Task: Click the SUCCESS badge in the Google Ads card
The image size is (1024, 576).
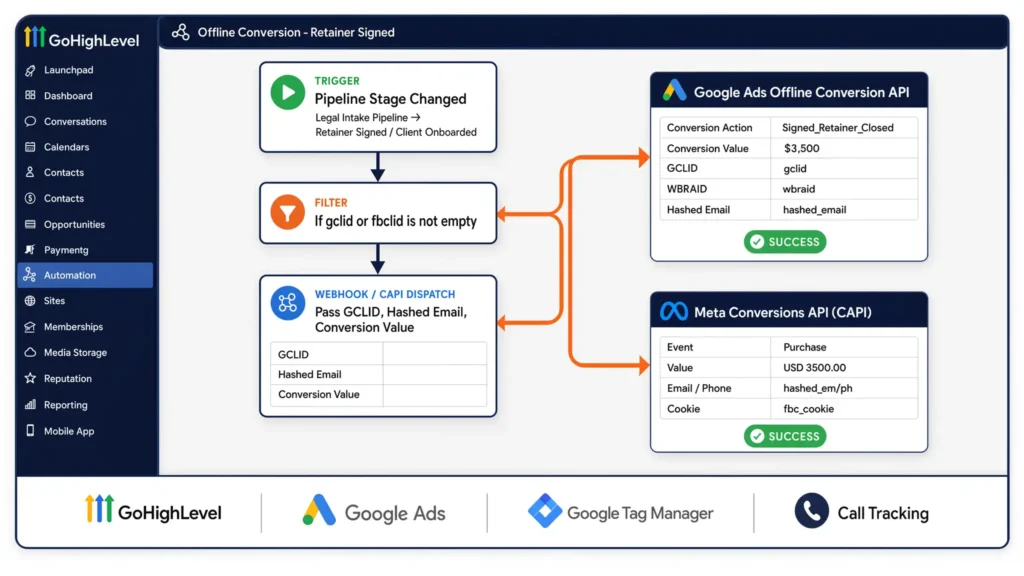Action: coord(785,242)
